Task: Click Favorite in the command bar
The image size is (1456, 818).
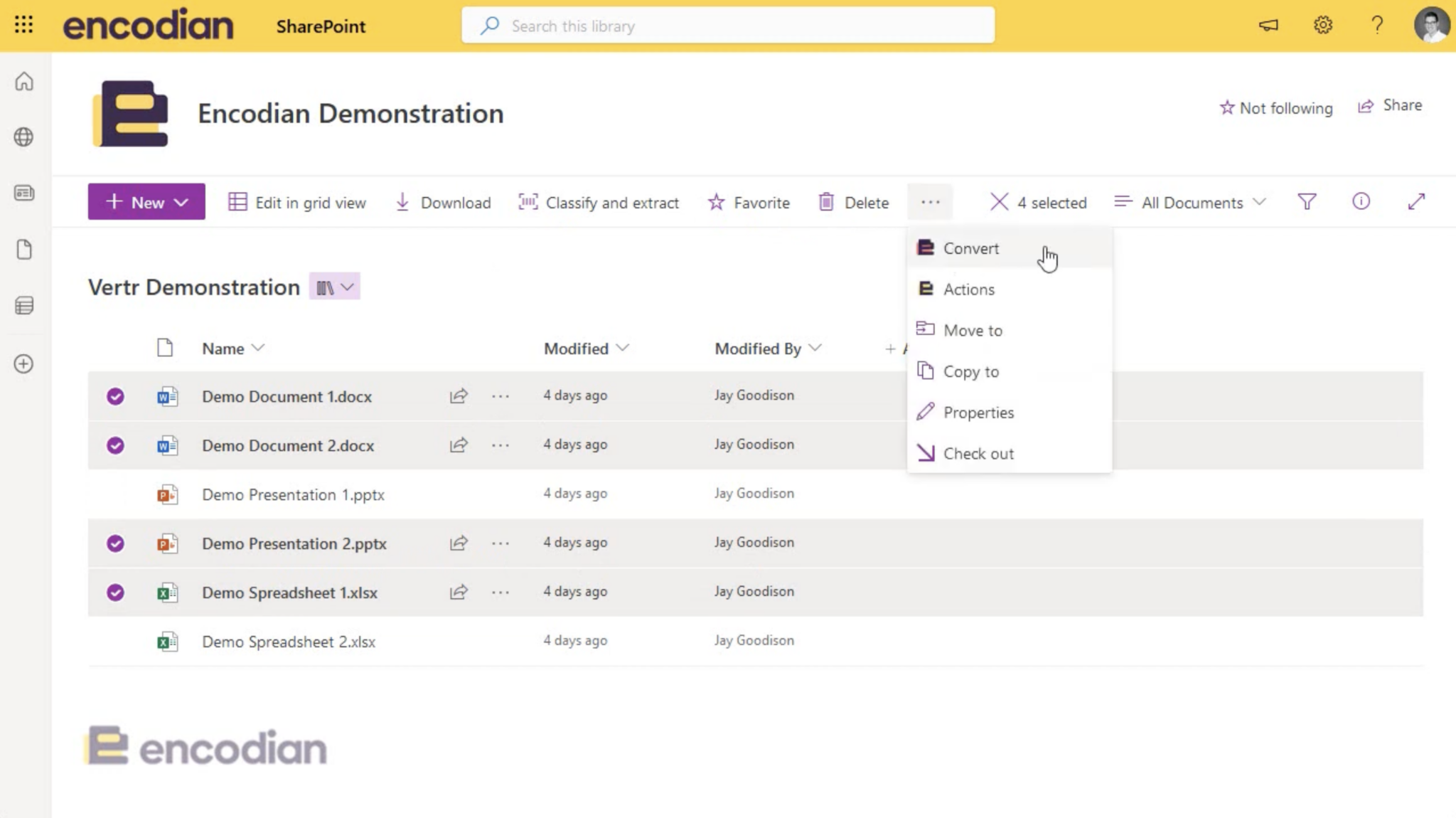Action: click(749, 202)
